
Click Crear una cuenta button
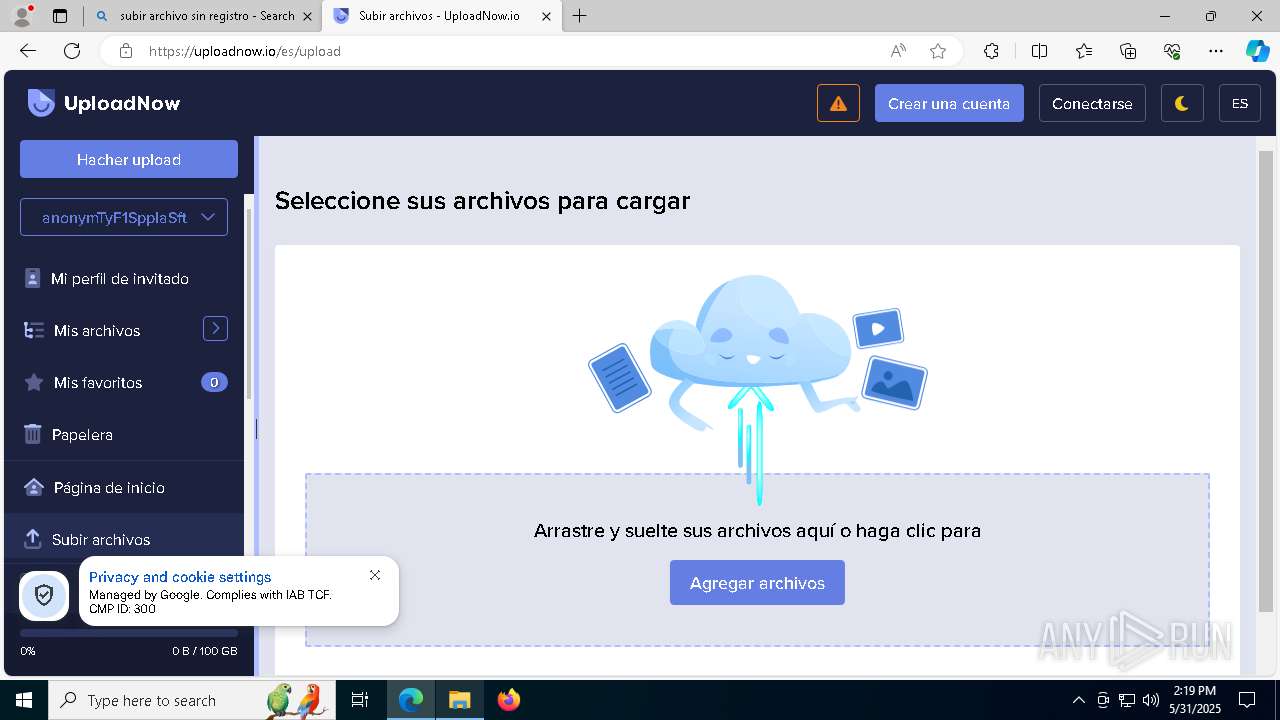point(949,103)
